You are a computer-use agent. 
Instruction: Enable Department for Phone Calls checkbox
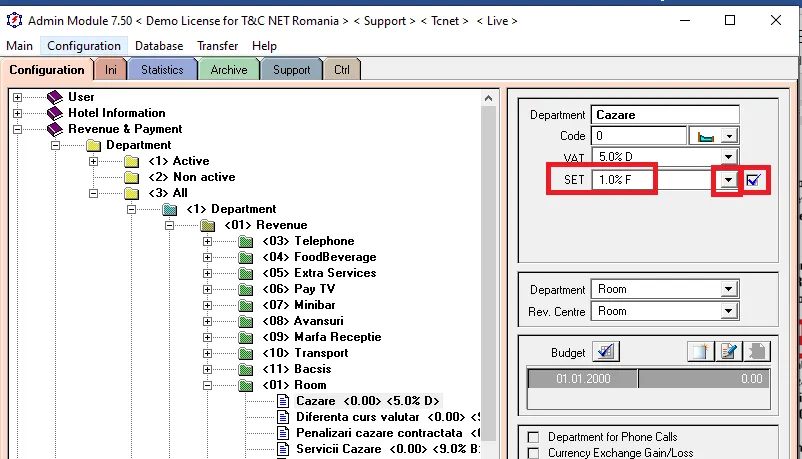[533, 437]
